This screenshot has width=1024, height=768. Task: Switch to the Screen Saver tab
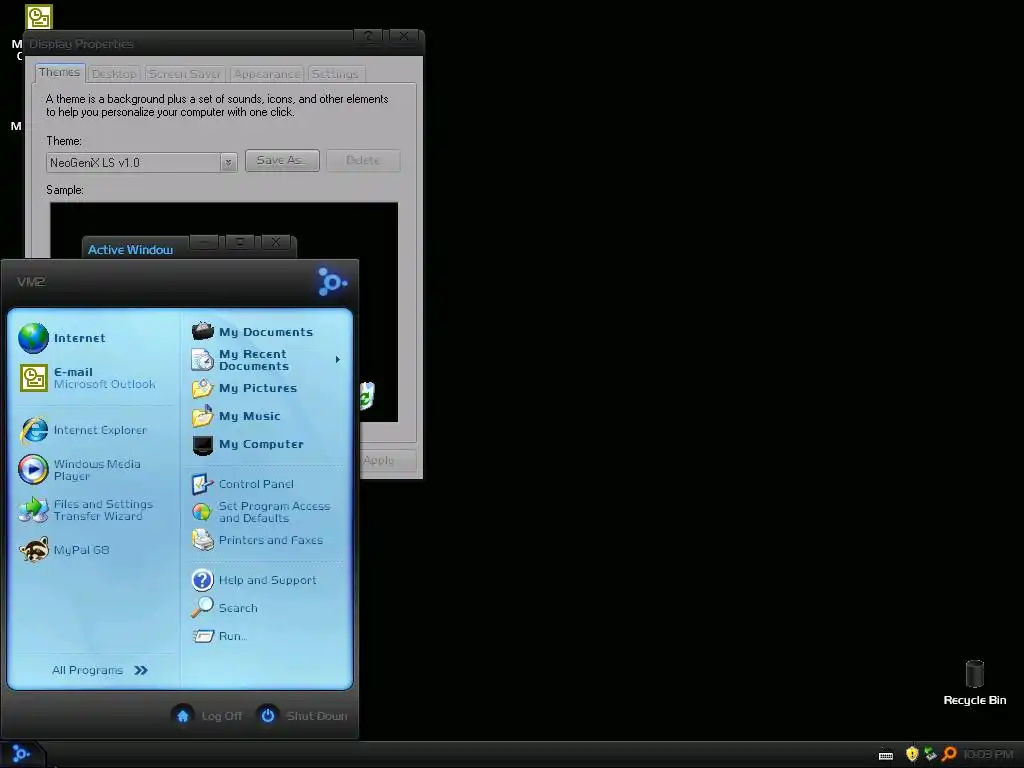click(x=184, y=74)
